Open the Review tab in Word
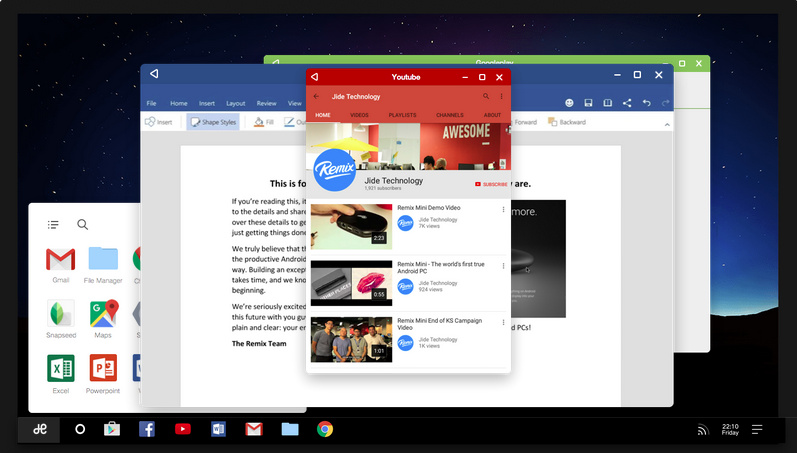The image size is (797, 453). pos(266,103)
